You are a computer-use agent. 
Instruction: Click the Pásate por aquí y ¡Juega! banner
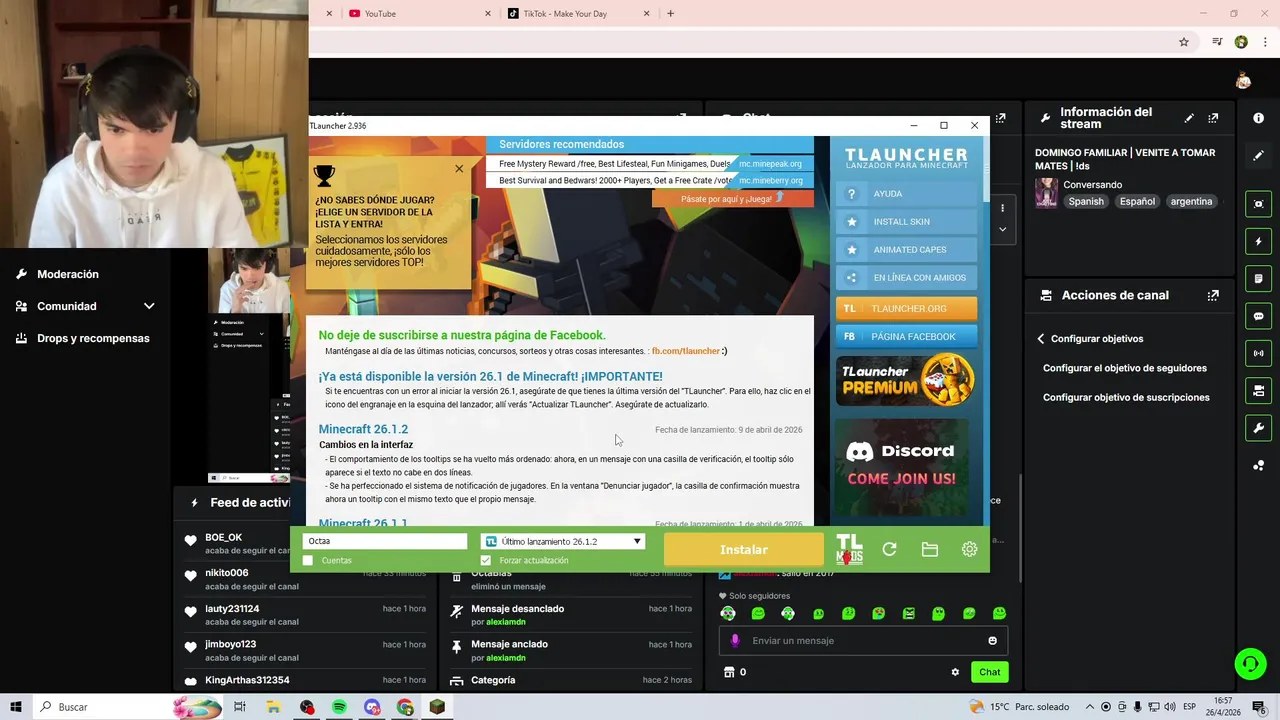point(732,198)
